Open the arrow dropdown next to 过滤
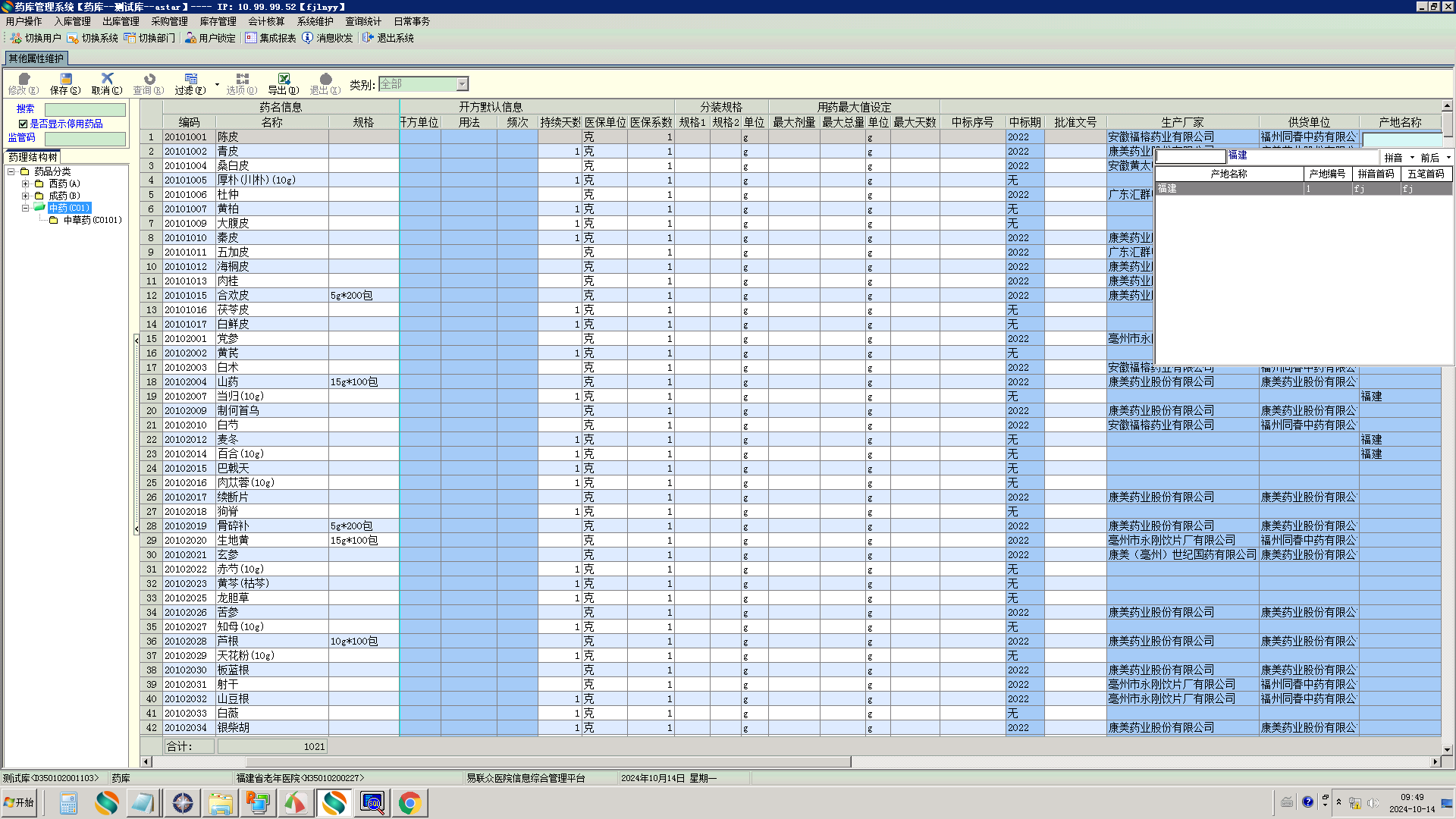1456x819 pixels. (217, 84)
